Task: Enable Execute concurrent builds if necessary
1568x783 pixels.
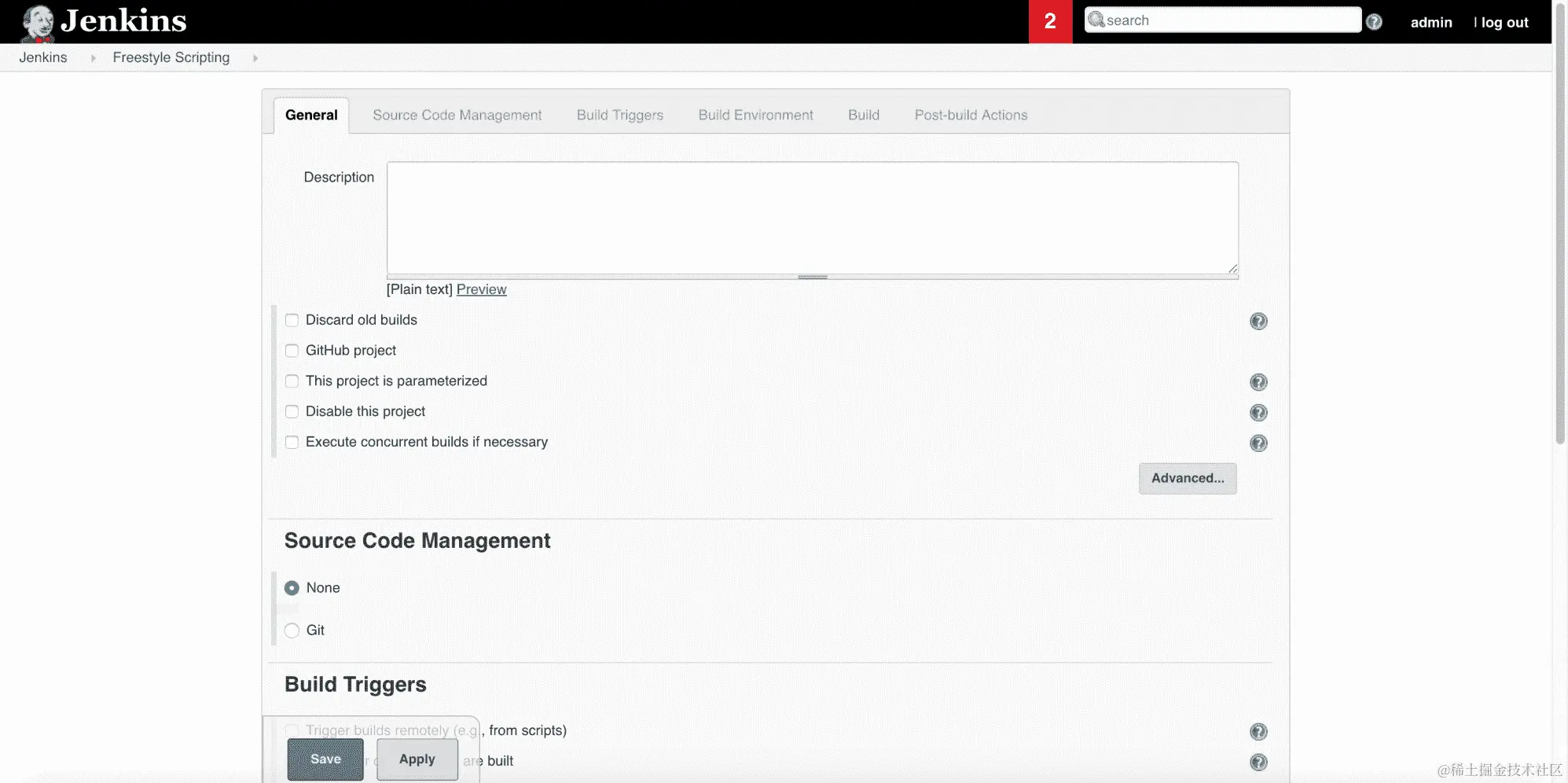Action: (x=292, y=442)
